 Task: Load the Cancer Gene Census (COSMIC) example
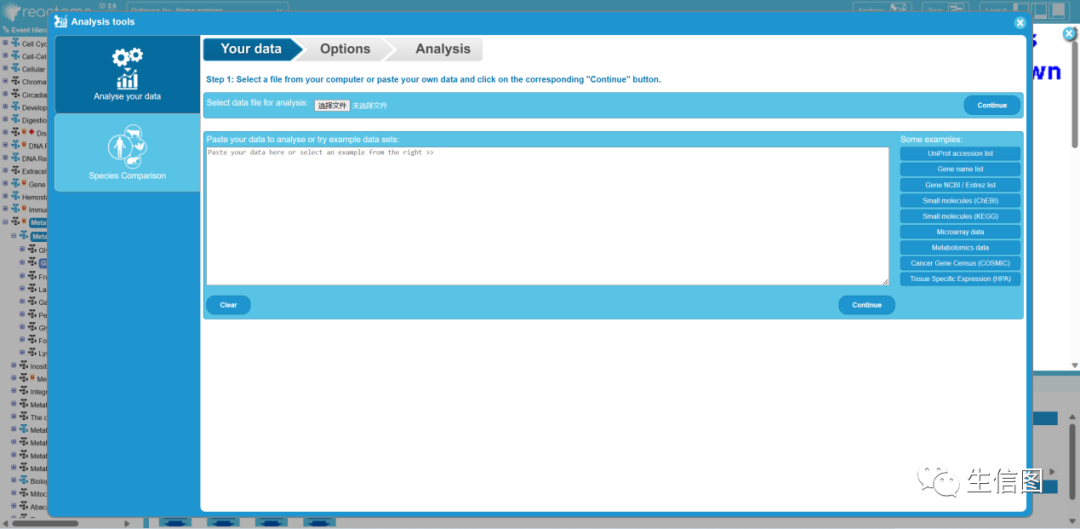point(960,263)
